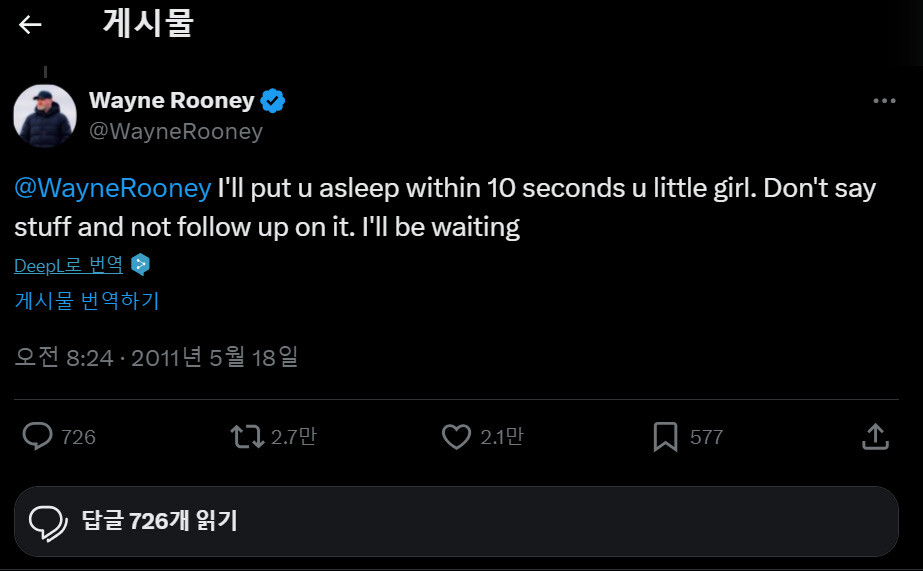Click the blue @WayneRooney mention in tweet
This screenshot has height=571, width=923.
(x=113, y=189)
